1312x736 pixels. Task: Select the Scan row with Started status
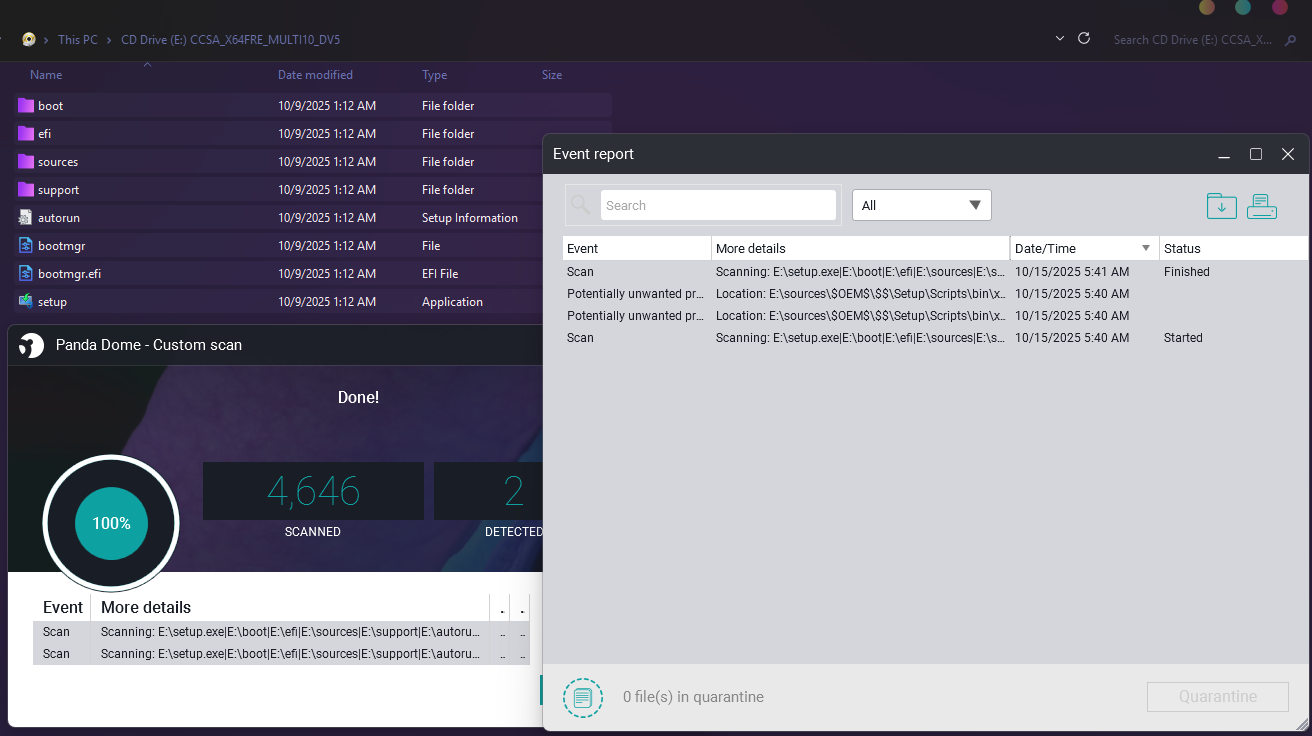point(935,338)
